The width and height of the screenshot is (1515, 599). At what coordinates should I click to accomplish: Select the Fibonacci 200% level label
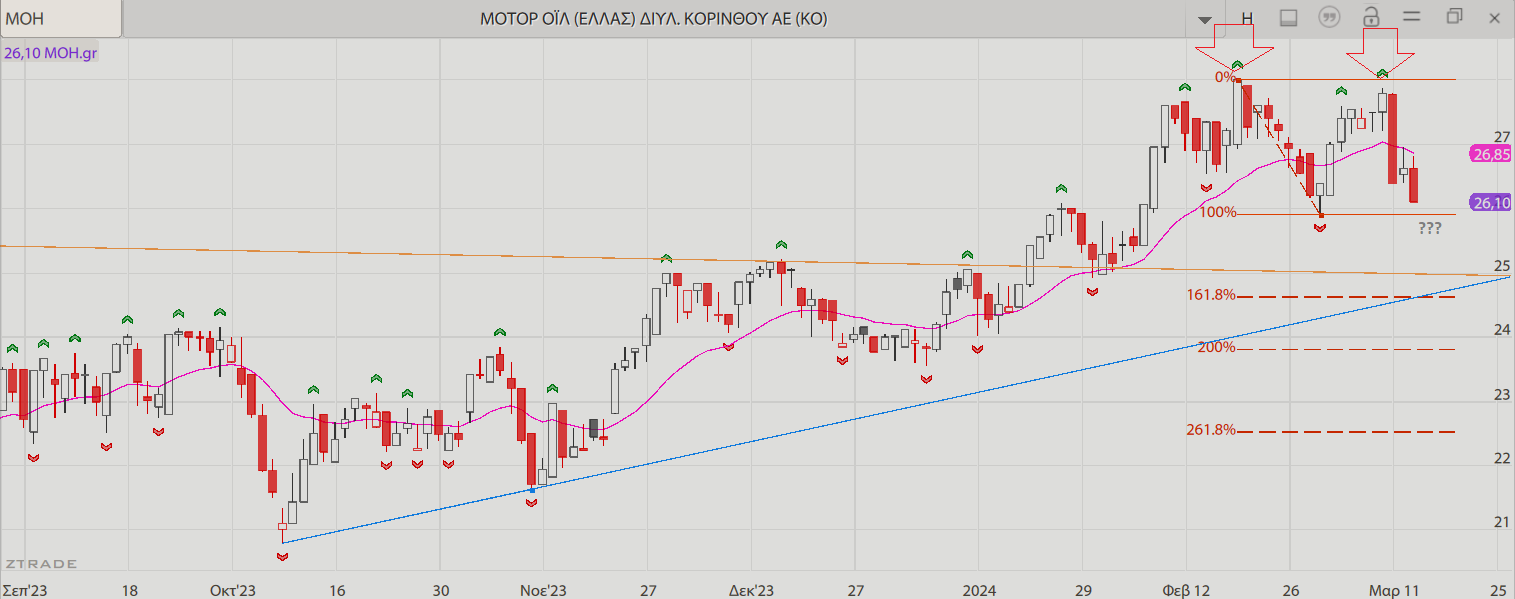point(1217,347)
